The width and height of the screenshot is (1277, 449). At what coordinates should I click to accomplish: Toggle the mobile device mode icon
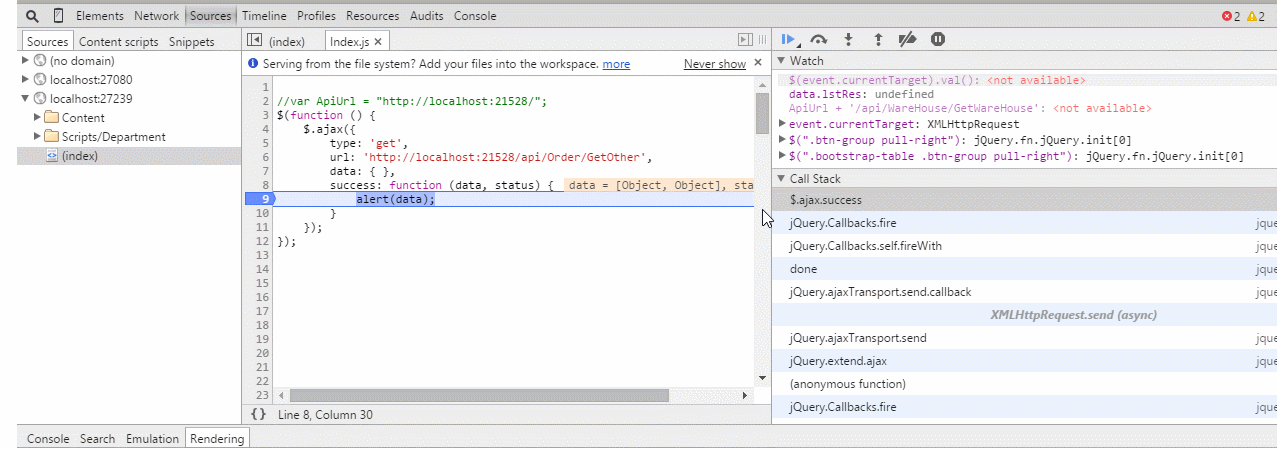click(58, 16)
